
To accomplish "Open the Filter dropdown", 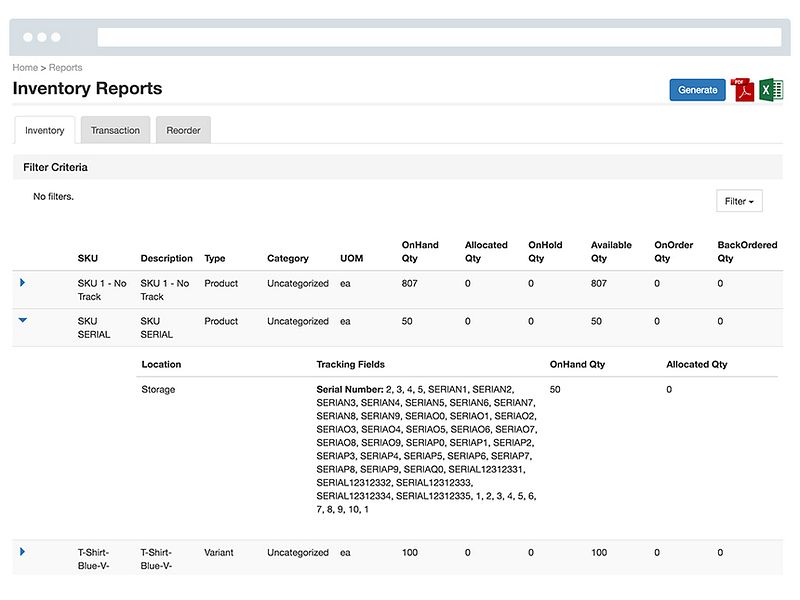I will pos(739,201).
